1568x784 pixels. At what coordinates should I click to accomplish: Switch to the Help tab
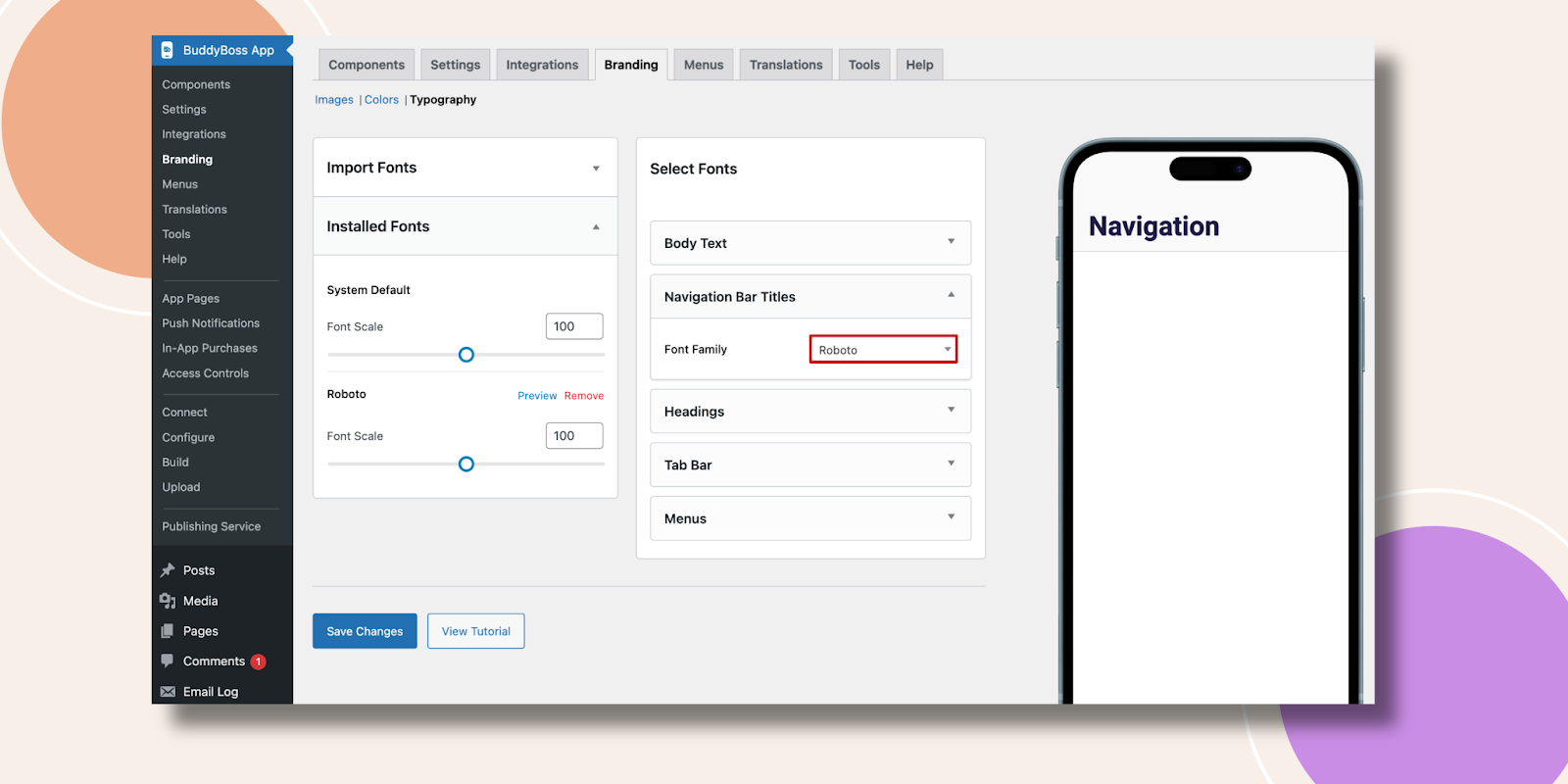919,65
